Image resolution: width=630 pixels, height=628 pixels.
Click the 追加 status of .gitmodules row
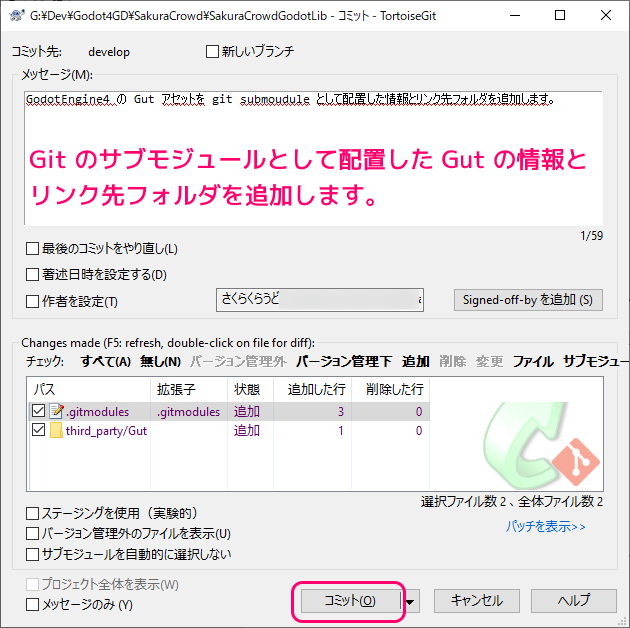coord(247,411)
